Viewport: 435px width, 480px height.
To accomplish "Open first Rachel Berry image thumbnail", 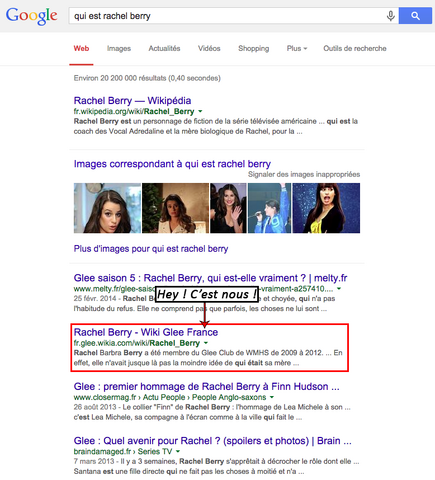I will click(107, 208).
